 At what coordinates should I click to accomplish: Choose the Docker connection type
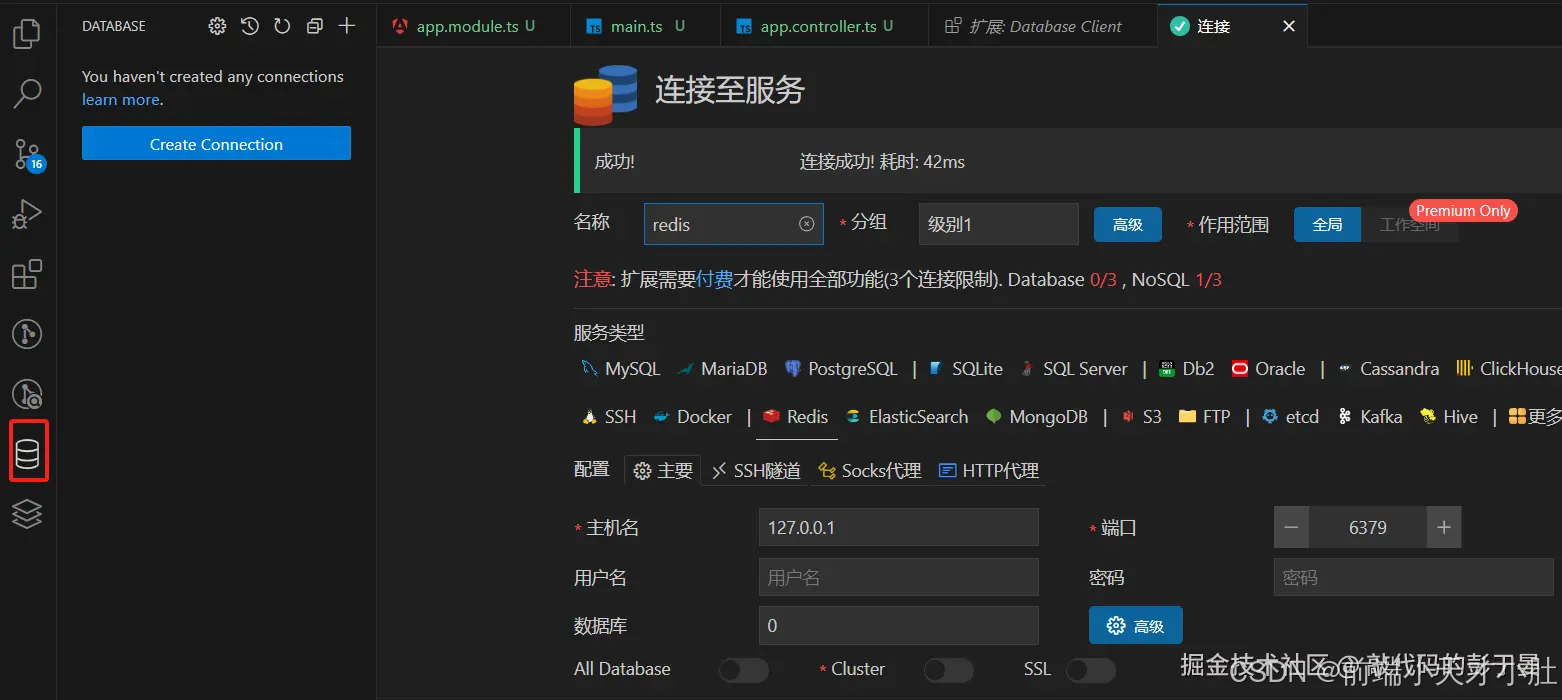tap(692, 416)
